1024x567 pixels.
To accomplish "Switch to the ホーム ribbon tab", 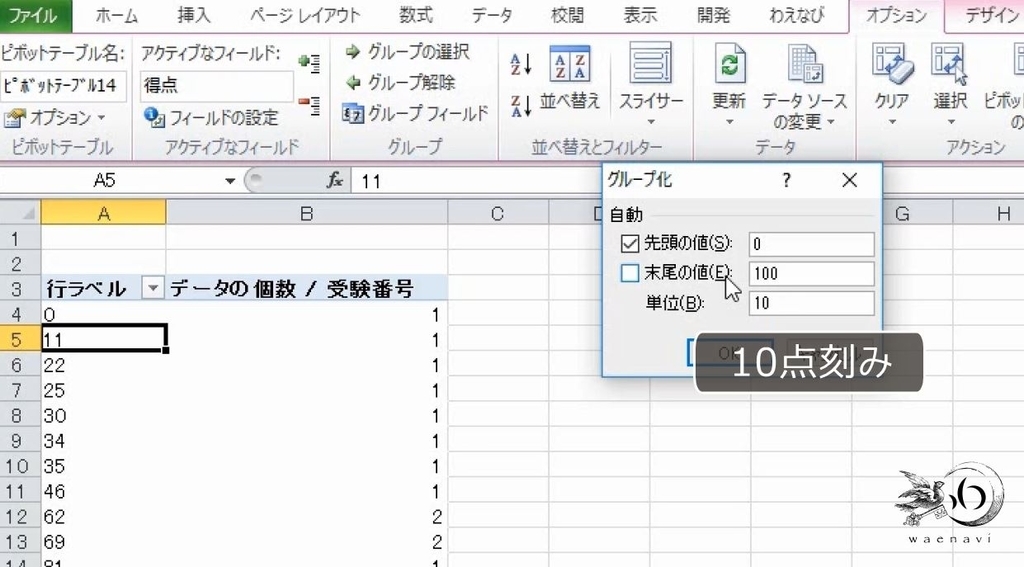I will tap(117, 16).
